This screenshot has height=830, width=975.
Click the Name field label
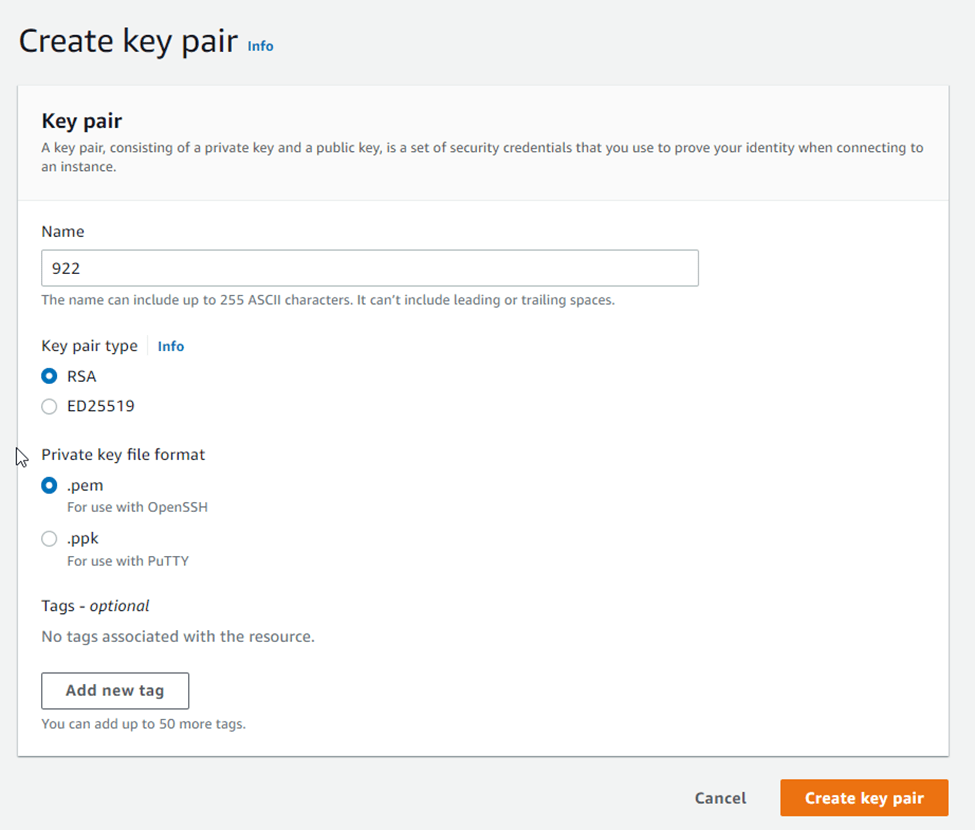point(63,231)
